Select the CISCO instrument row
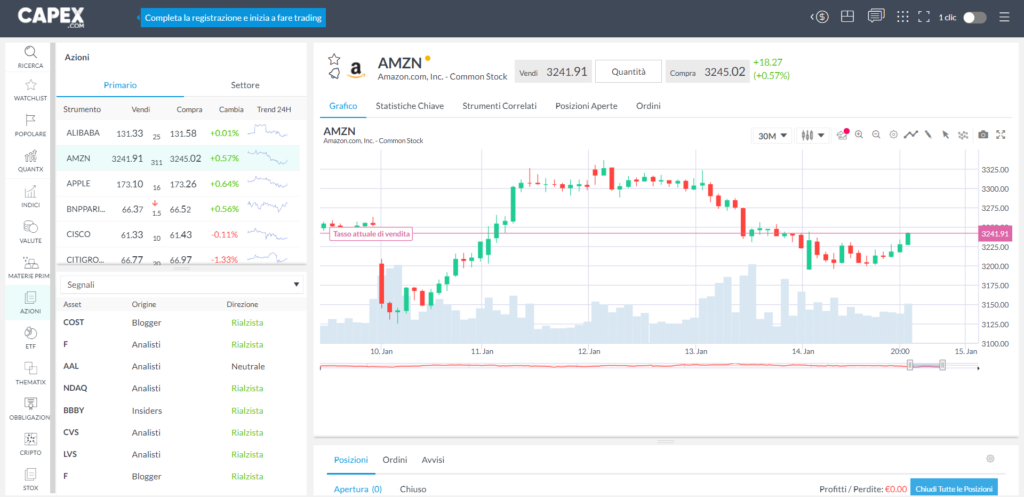Screen dimensions: 1024x497 [178, 234]
